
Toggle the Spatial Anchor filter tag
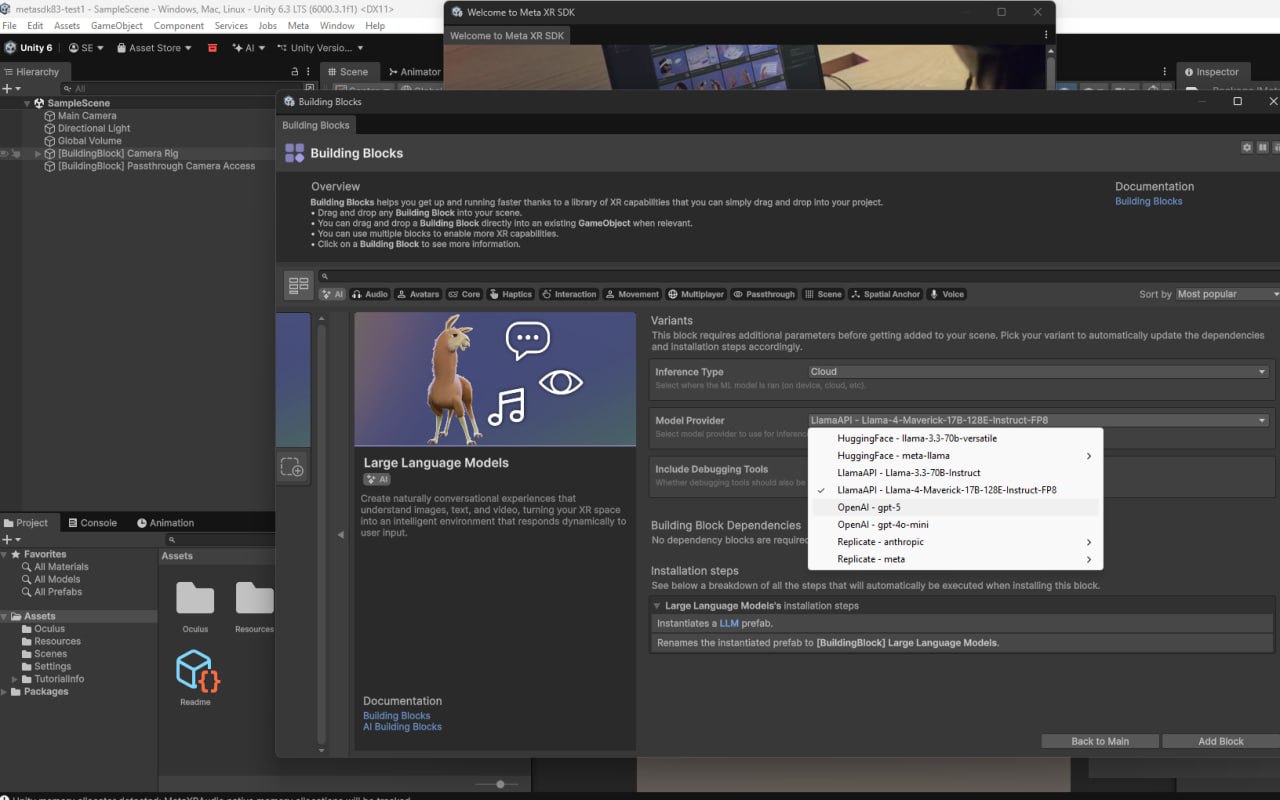click(885, 294)
